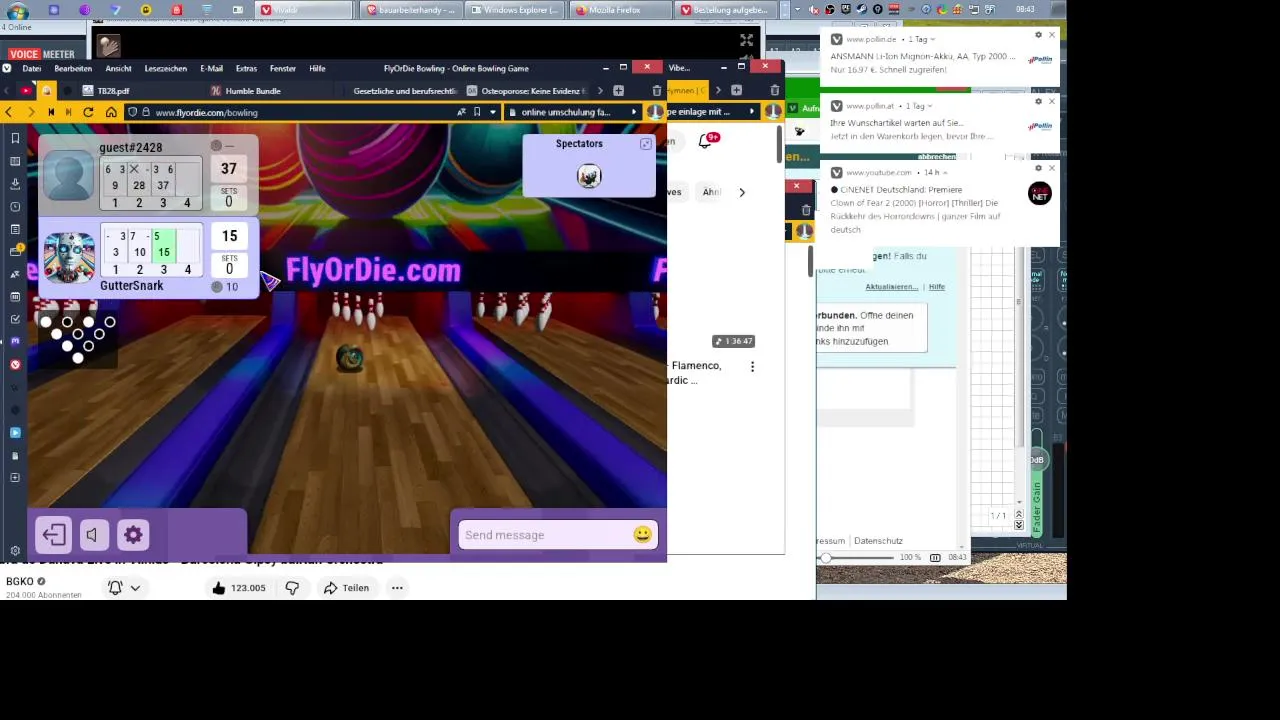Click the Aktualisieren link
The image size is (1280, 720).
tap(892, 287)
